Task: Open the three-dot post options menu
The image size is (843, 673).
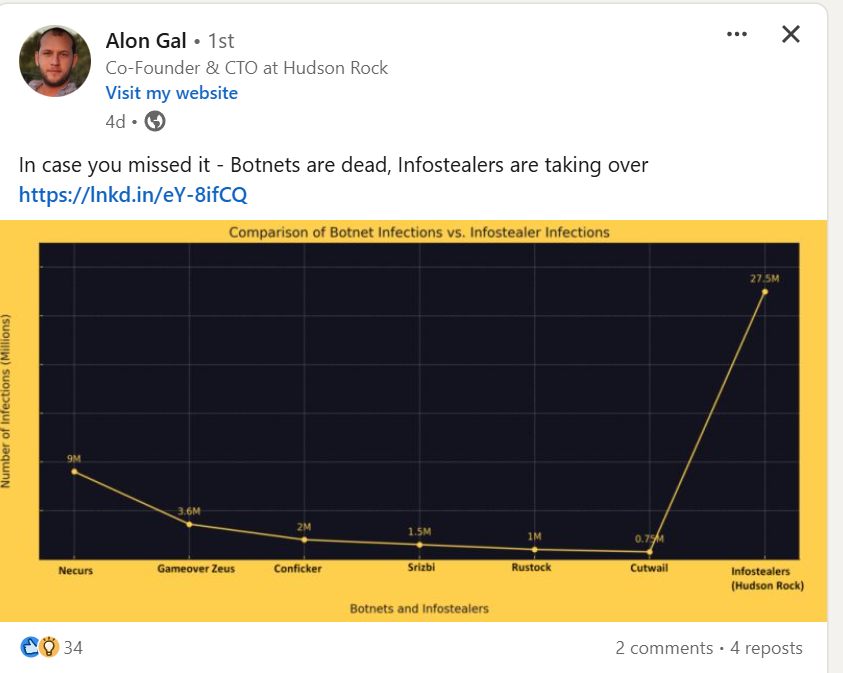Action: [737, 34]
